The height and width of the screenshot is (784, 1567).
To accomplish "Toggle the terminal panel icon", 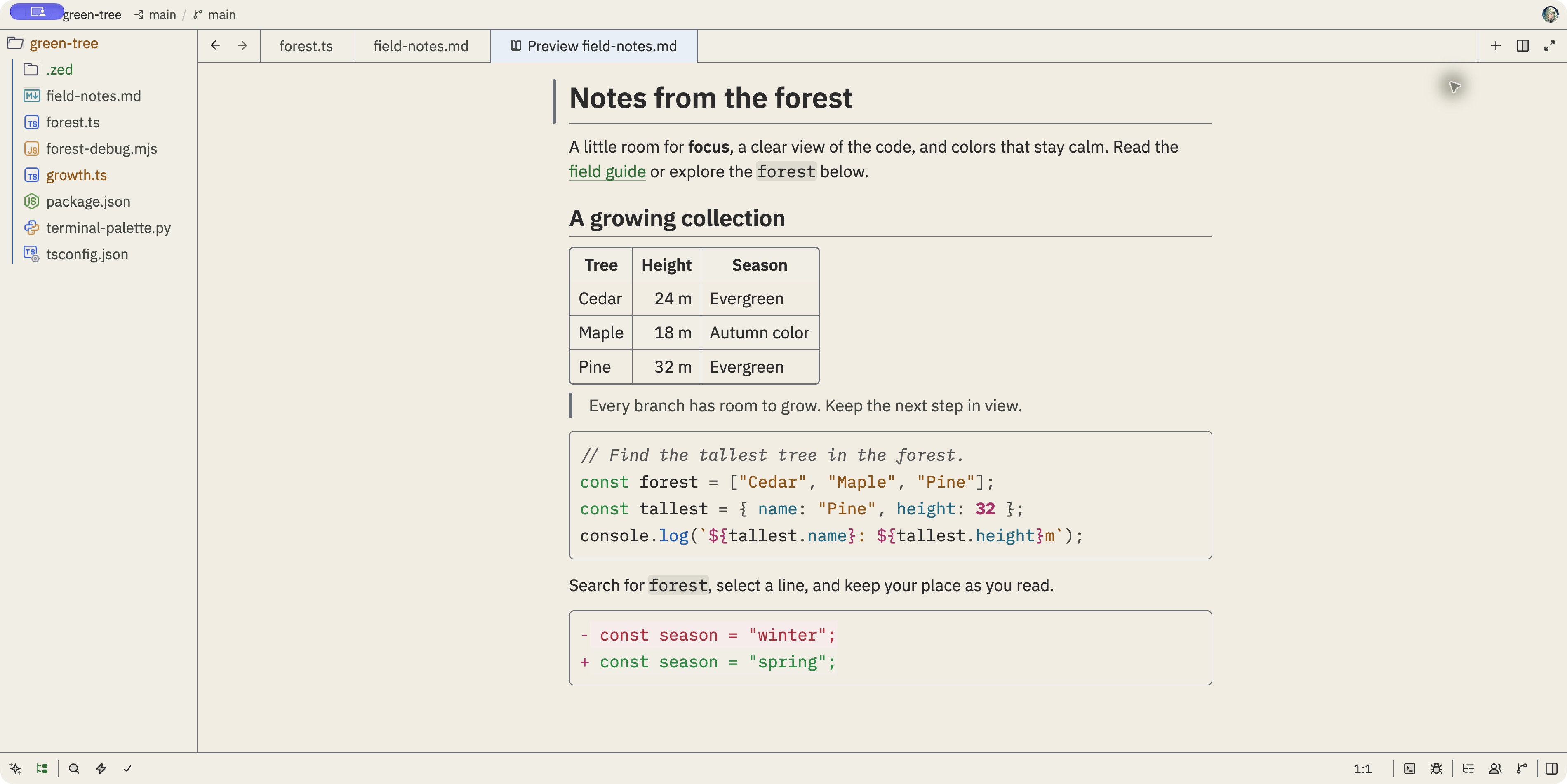I will click(1409, 768).
